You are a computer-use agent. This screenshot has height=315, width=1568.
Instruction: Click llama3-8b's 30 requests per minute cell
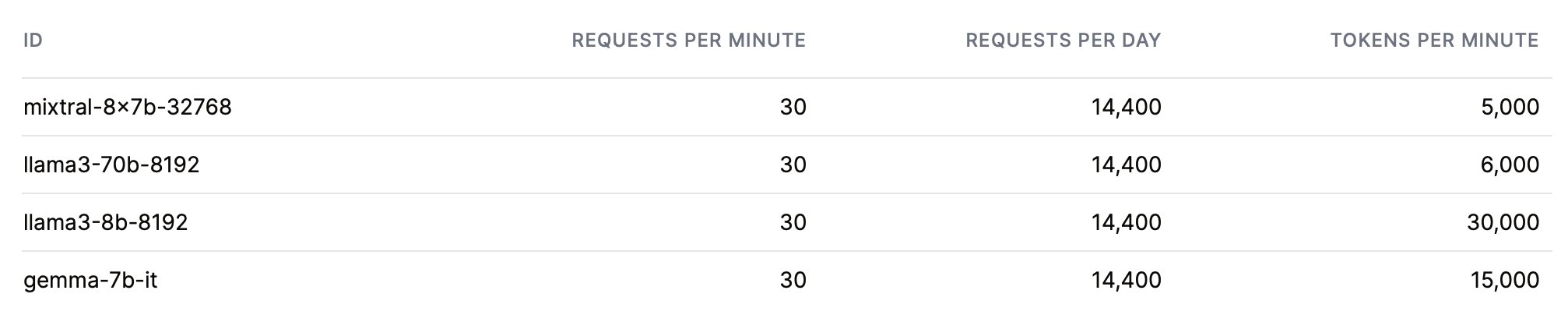793,222
